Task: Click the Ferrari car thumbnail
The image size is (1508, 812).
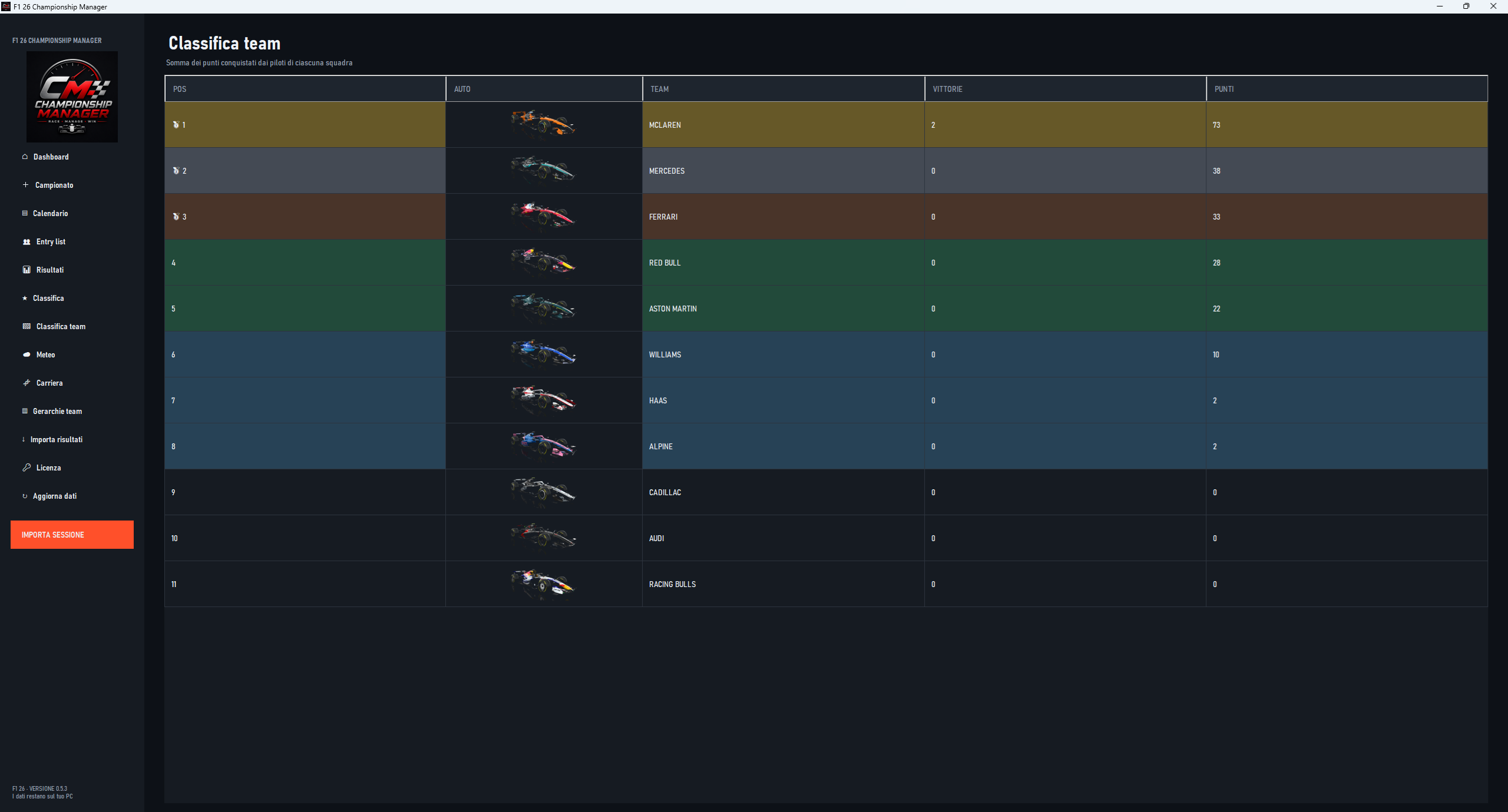Action: [543, 216]
